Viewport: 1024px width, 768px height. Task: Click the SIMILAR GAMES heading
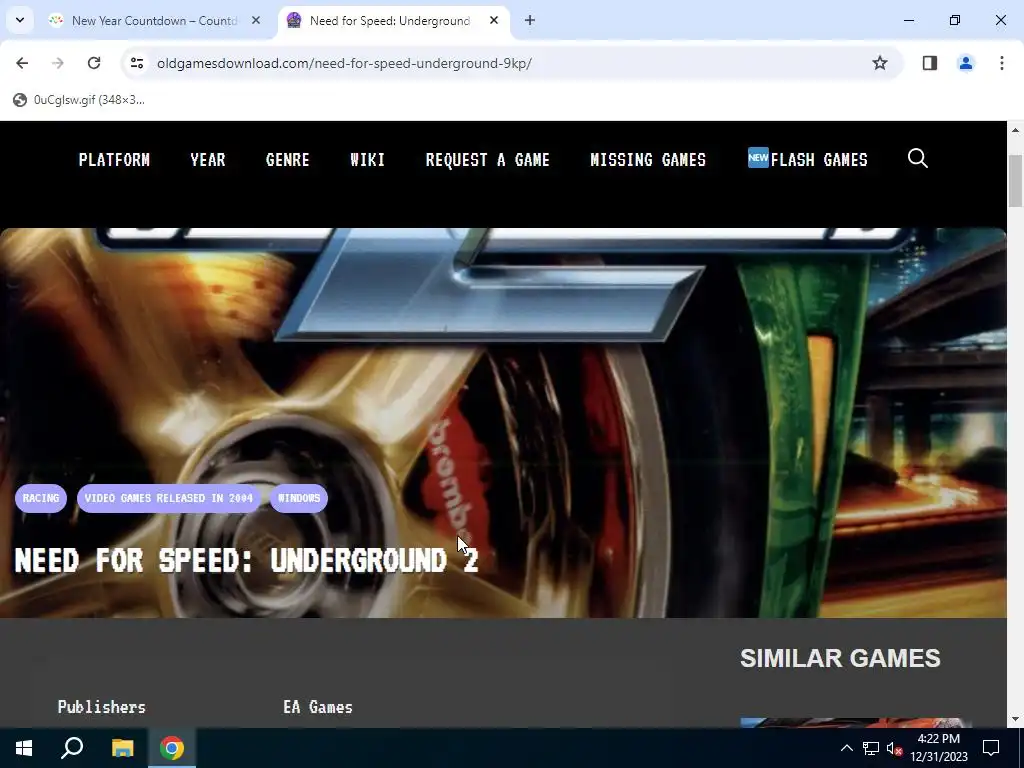coord(840,658)
